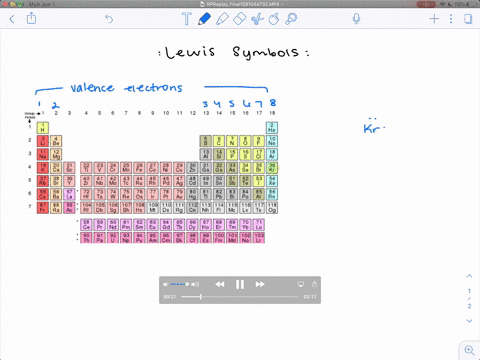Click the handwritten 'Lewis Symbols' title
The height and width of the screenshot is (360, 480).
pyautogui.click(x=234, y=52)
